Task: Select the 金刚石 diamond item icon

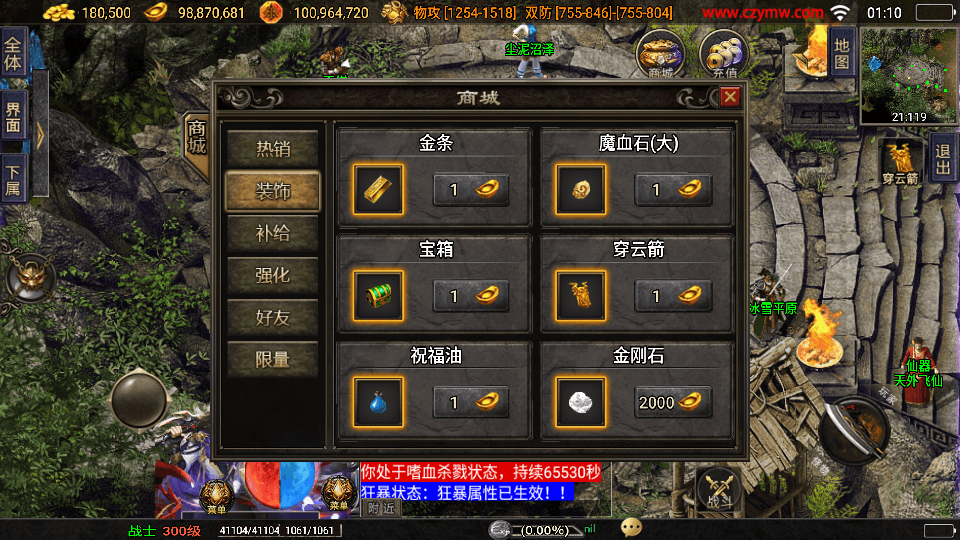Action: coord(580,402)
